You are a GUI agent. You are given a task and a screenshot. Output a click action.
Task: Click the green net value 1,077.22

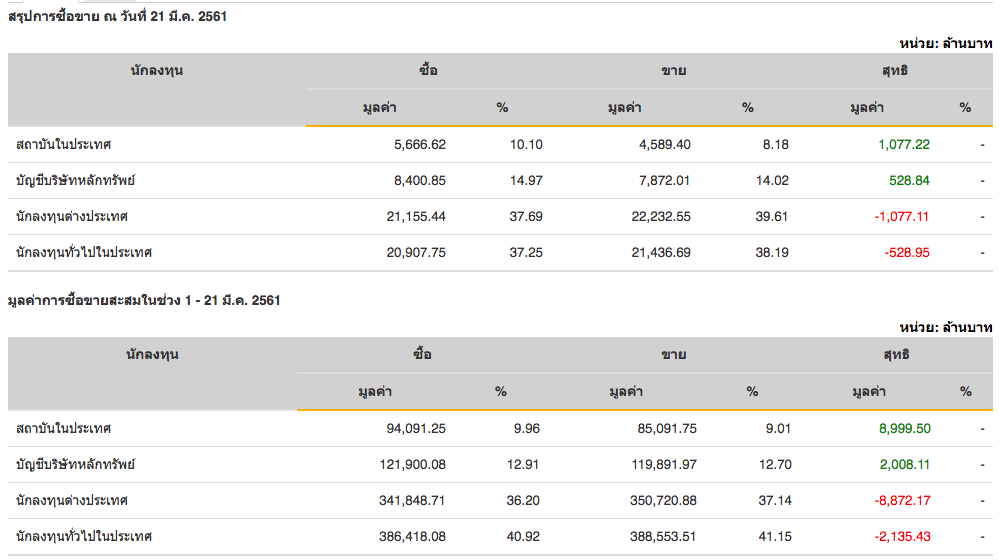903,144
